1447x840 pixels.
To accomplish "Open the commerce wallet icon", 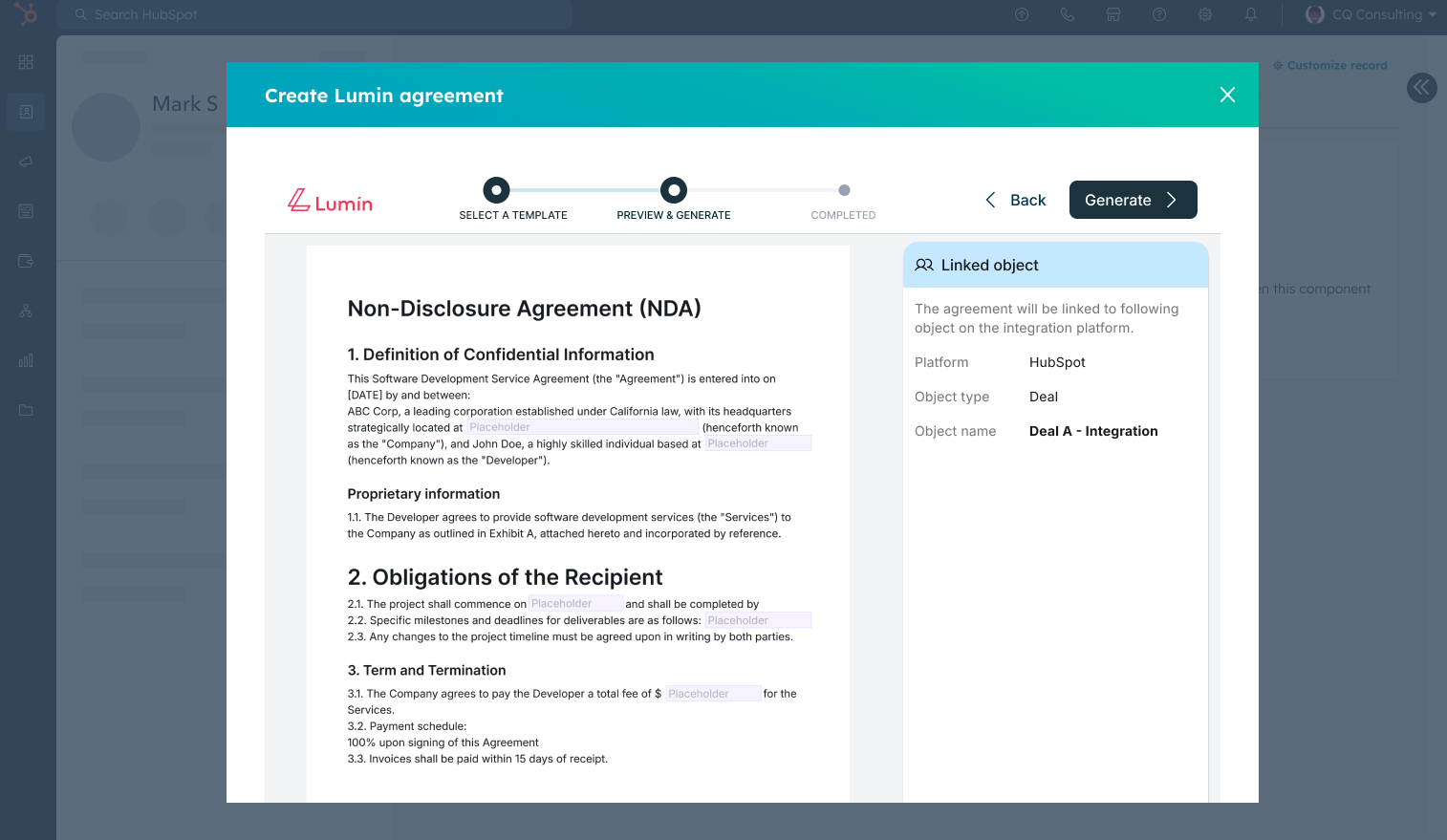I will point(26,261).
